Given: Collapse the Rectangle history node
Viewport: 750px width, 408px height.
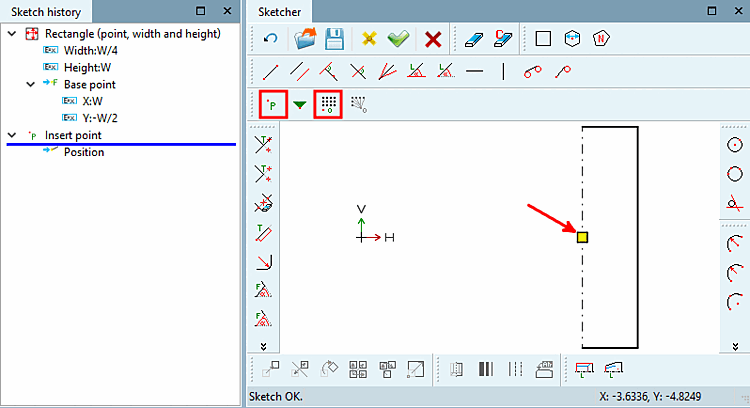Looking at the screenshot, I should point(12,34).
